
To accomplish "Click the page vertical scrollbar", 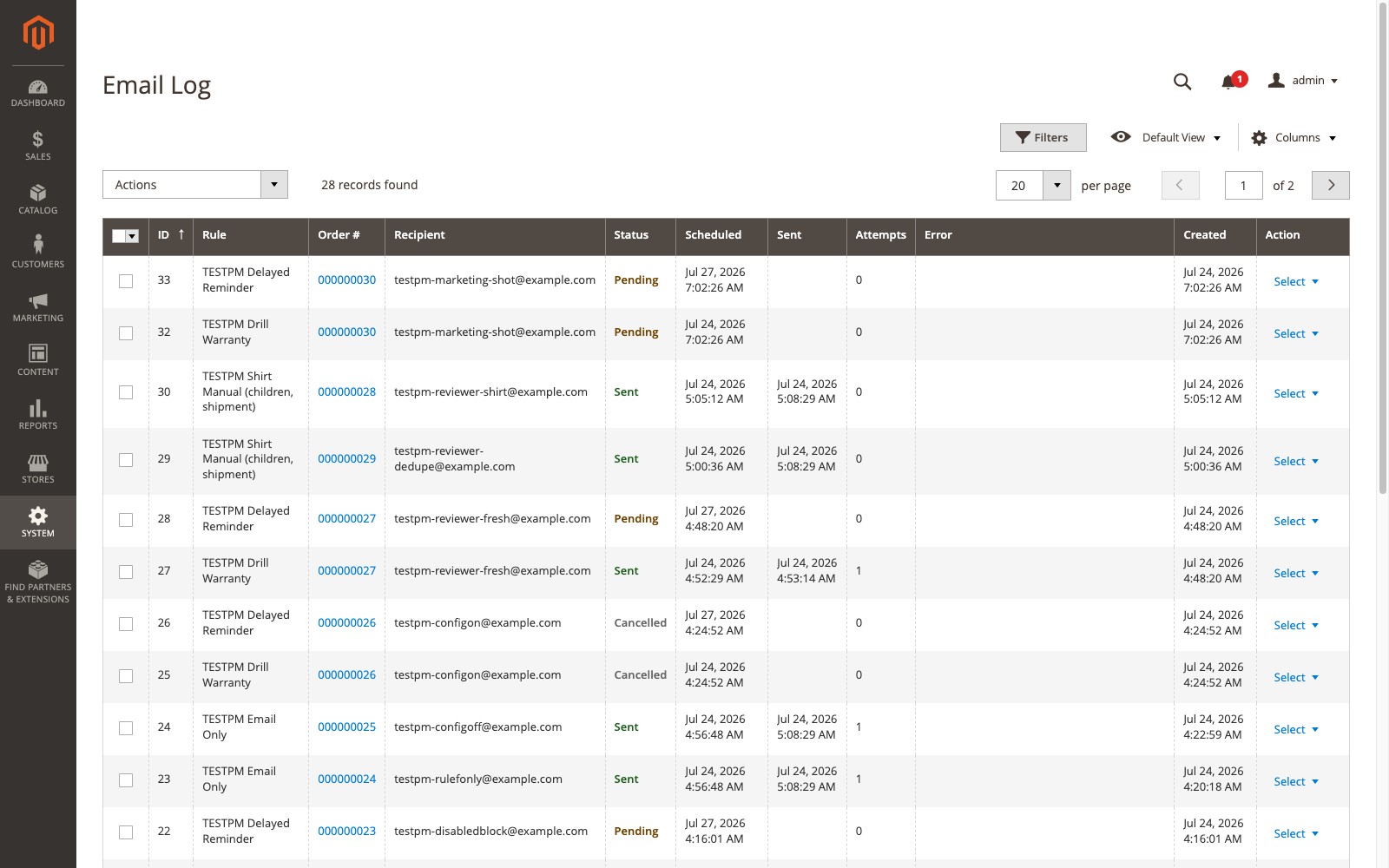I will tap(1383, 249).
